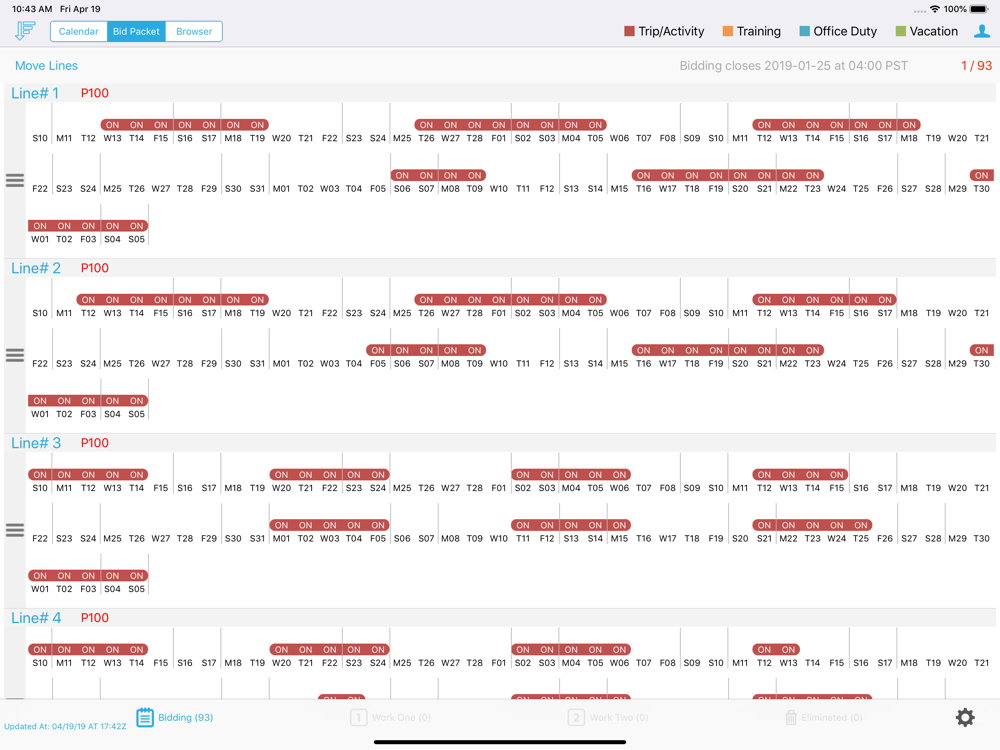Tap Line# 1 ON marker above W01
The height and width of the screenshot is (750, 1000).
coord(40,226)
